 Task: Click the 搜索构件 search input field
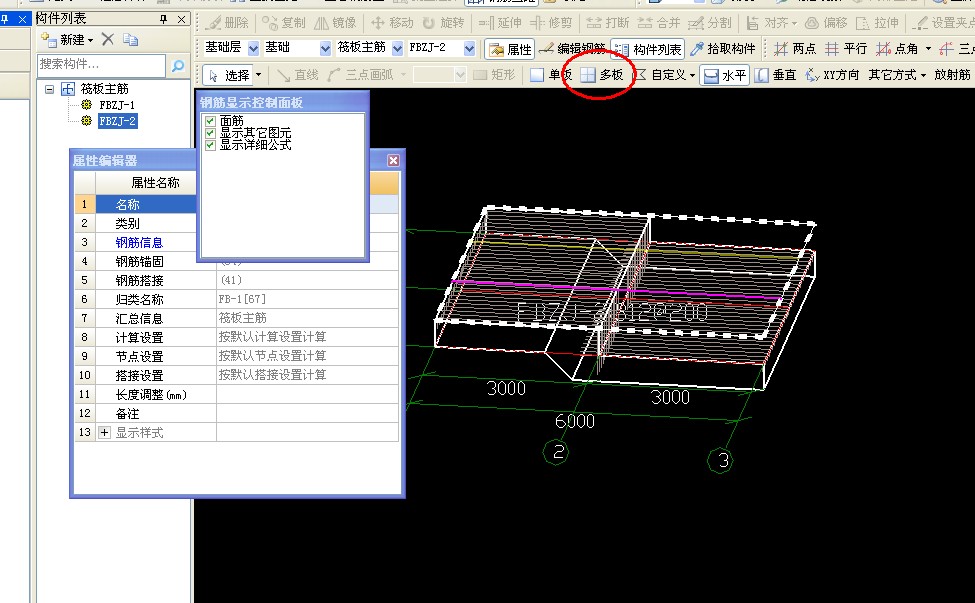click(x=102, y=65)
